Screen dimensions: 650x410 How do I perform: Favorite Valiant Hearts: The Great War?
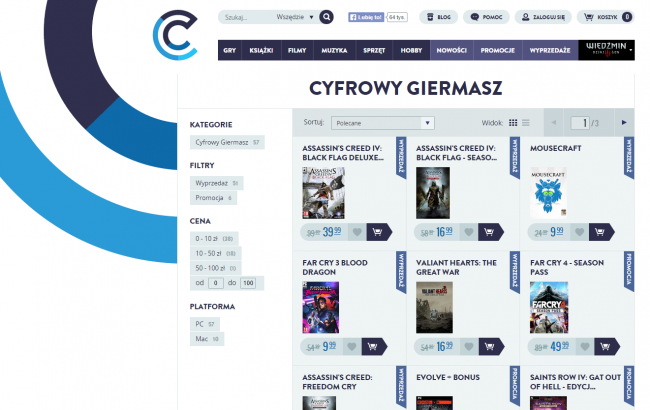[x=469, y=347]
